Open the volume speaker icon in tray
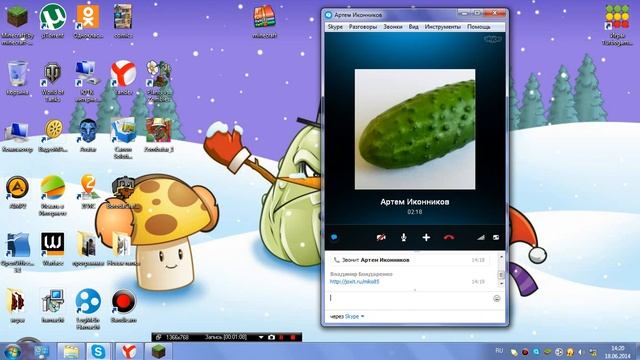The image size is (640, 360). pyautogui.click(x=581, y=352)
